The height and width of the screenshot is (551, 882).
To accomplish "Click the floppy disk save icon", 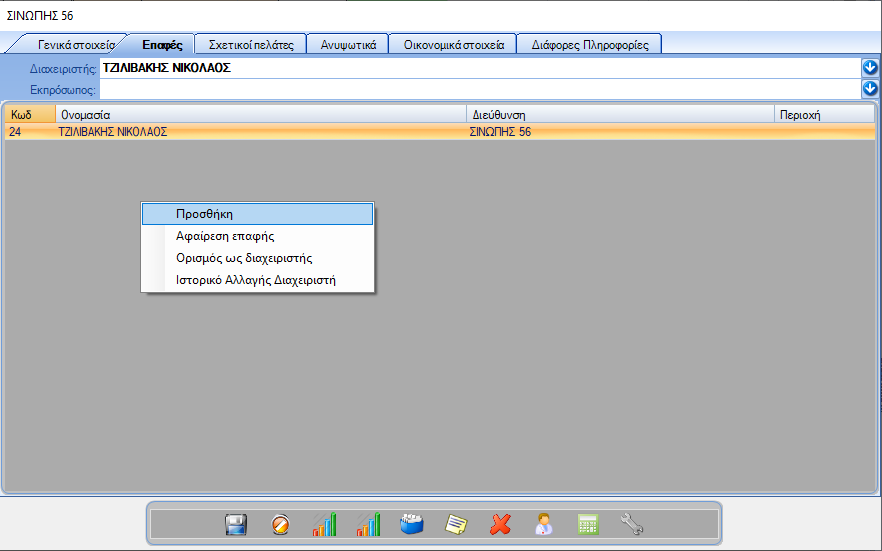I will click(x=236, y=524).
